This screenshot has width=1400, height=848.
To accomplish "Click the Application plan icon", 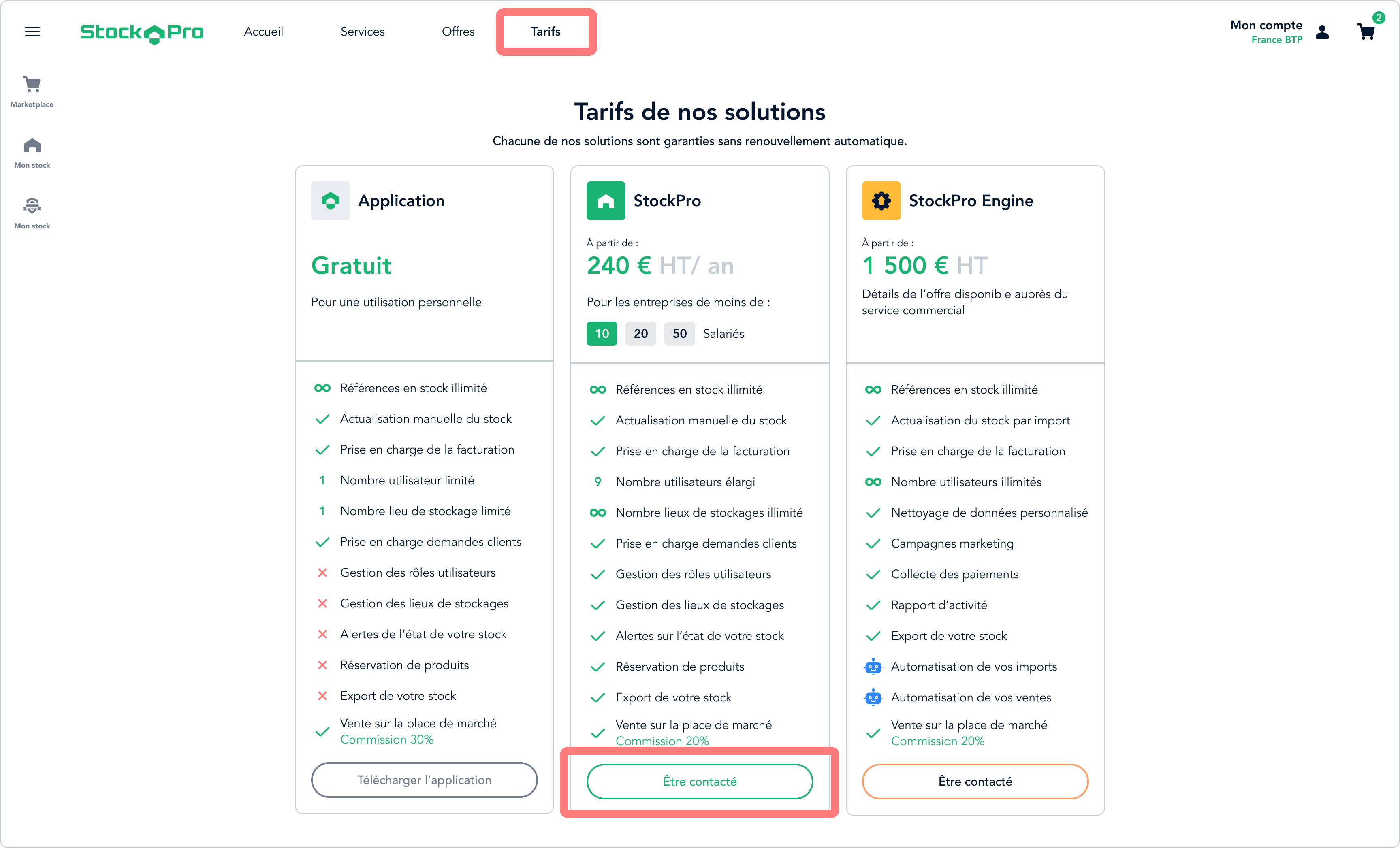I will (x=330, y=201).
